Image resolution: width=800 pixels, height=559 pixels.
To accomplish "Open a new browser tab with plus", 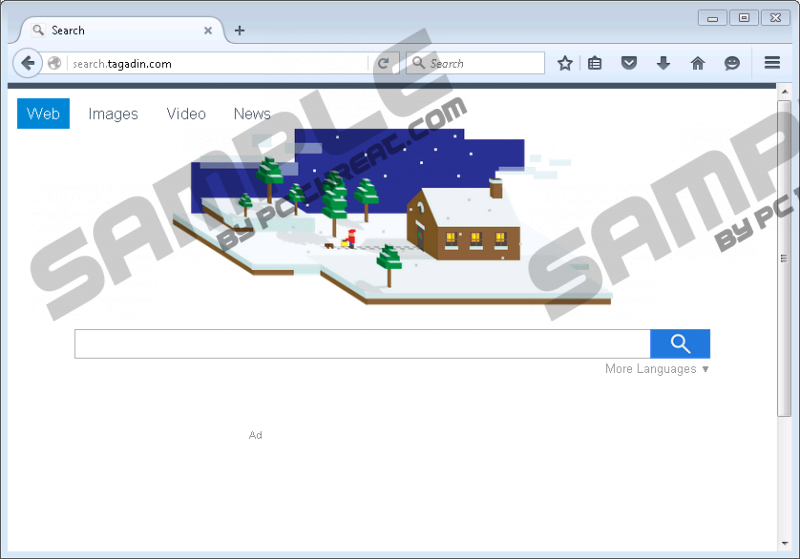I will 239,30.
